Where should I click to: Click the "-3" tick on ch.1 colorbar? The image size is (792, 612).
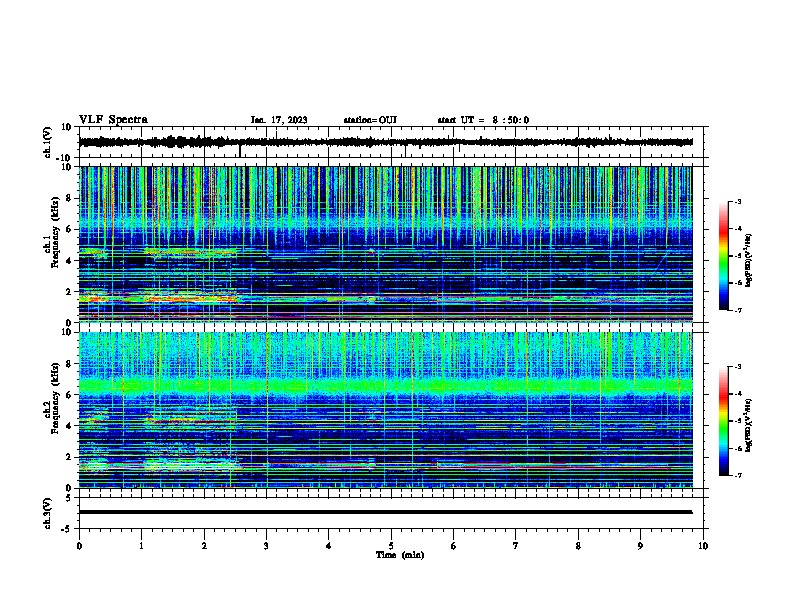click(x=737, y=202)
